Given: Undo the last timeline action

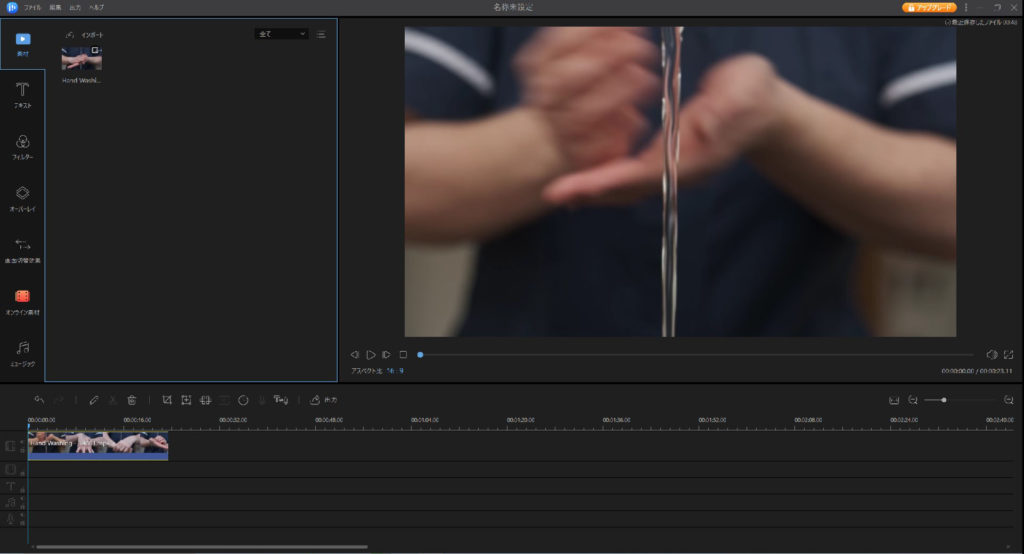Looking at the screenshot, I should pyautogui.click(x=39, y=400).
